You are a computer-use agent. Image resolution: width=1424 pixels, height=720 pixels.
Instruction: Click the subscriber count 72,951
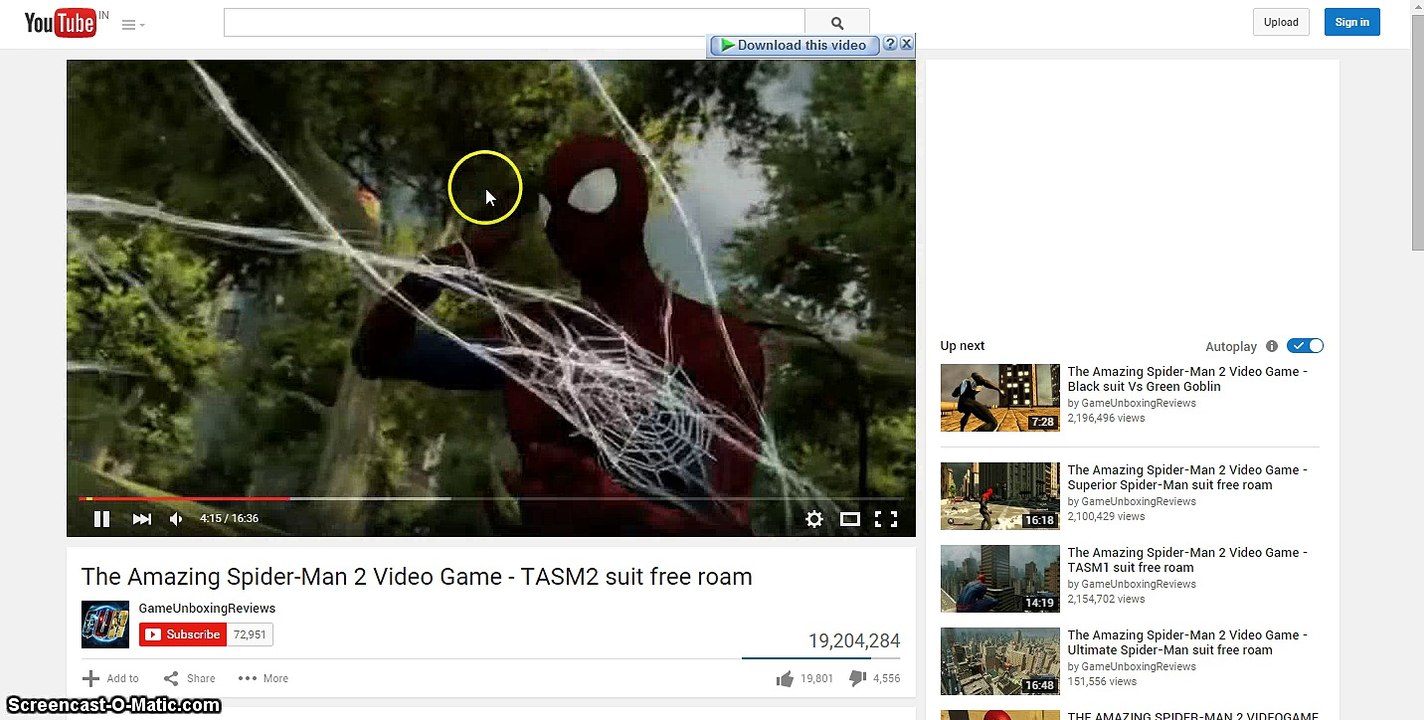pyautogui.click(x=250, y=635)
